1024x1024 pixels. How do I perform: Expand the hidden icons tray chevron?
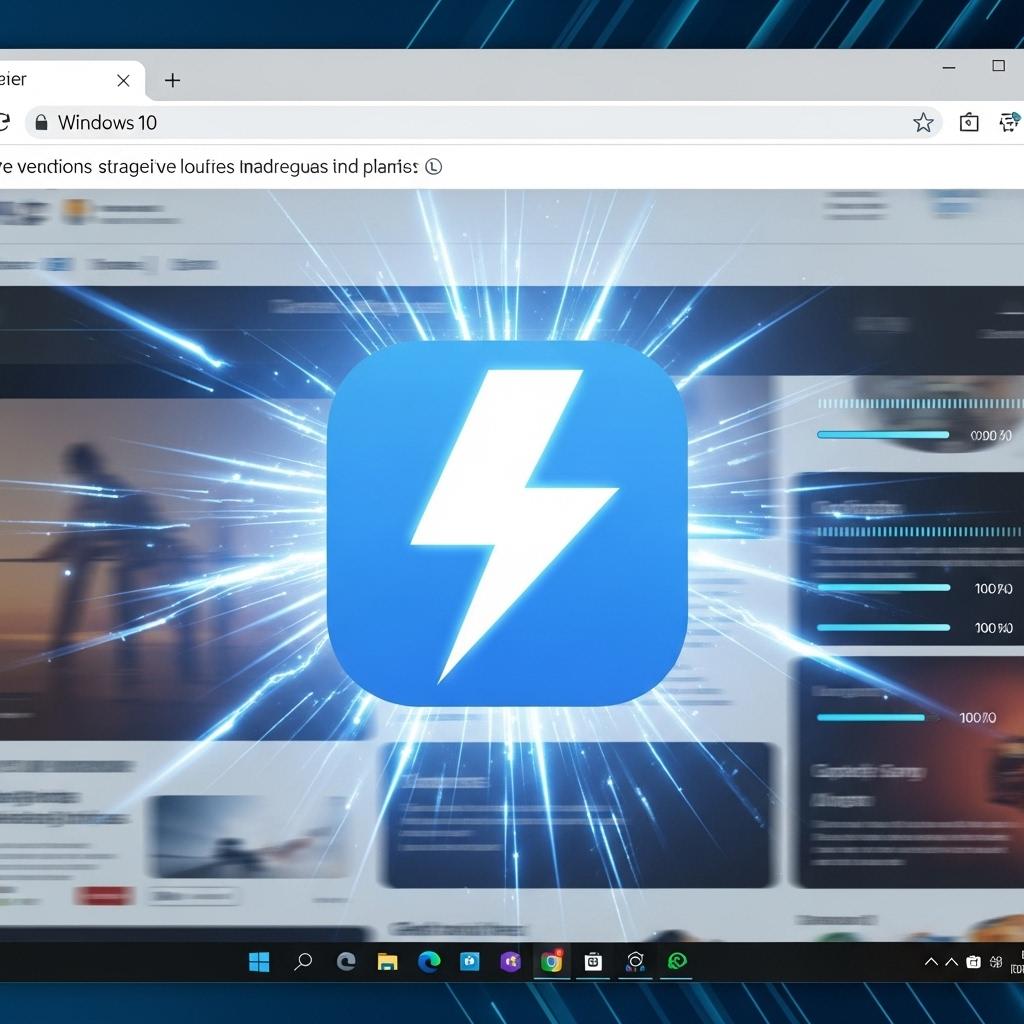tap(931, 962)
